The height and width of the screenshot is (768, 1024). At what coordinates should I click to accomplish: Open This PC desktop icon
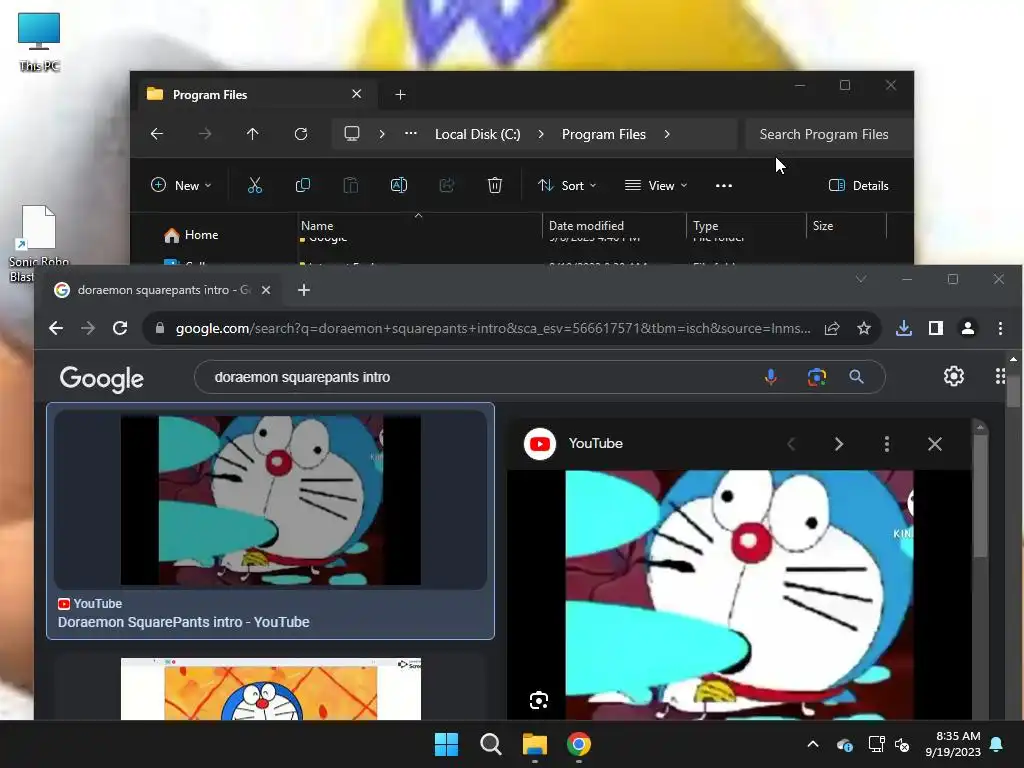click(39, 41)
